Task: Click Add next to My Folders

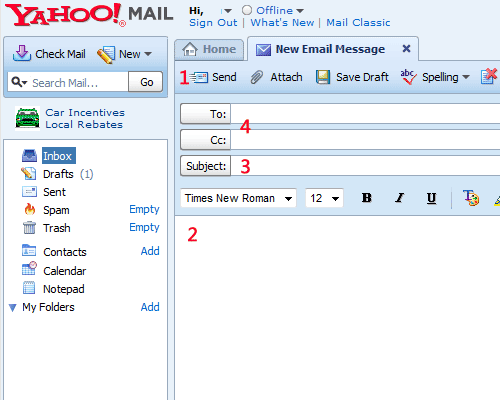Action: (150, 307)
